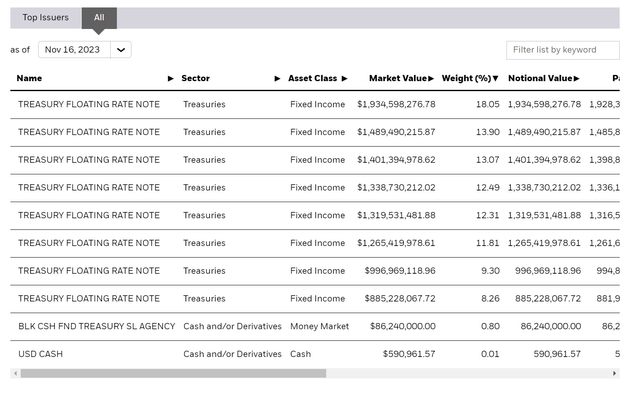Sort by the Sector column arrow
The height and width of the screenshot is (393, 640).
[x=277, y=78]
